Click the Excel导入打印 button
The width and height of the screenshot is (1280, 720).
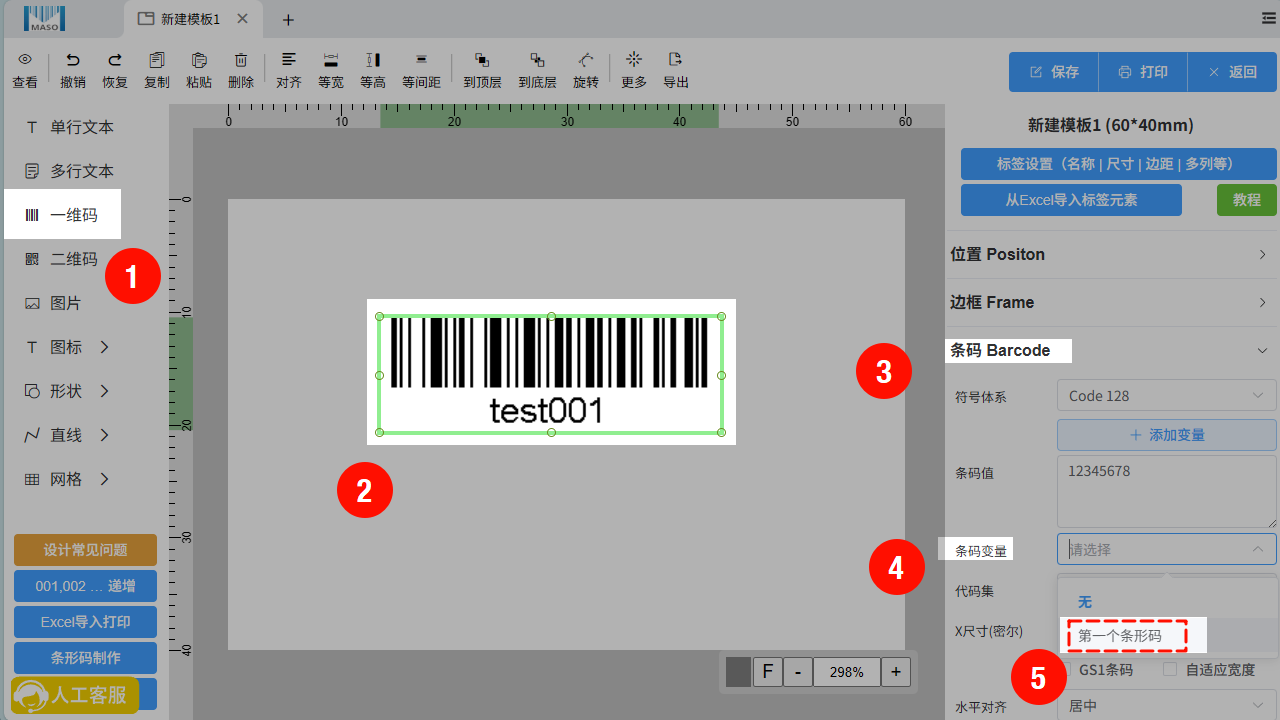click(x=85, y=622)
